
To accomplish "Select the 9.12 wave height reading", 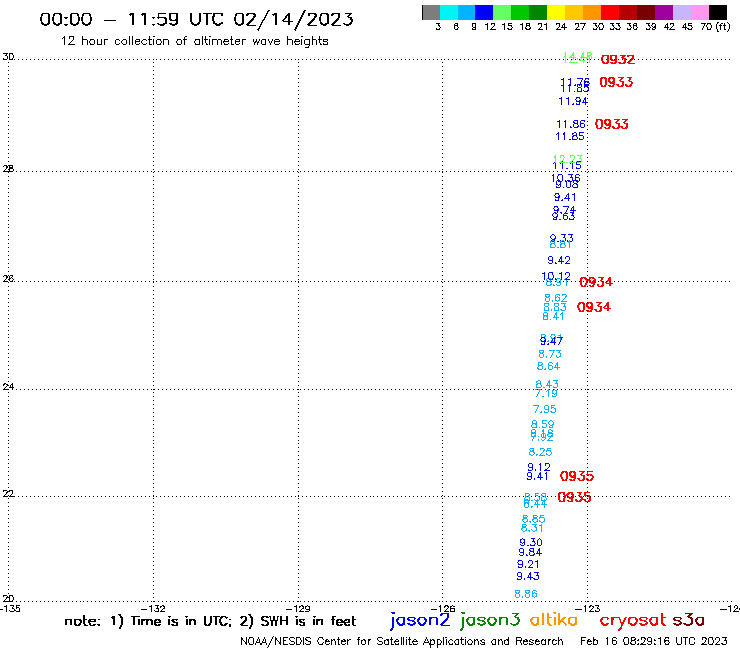I will (x=539, y=467).
